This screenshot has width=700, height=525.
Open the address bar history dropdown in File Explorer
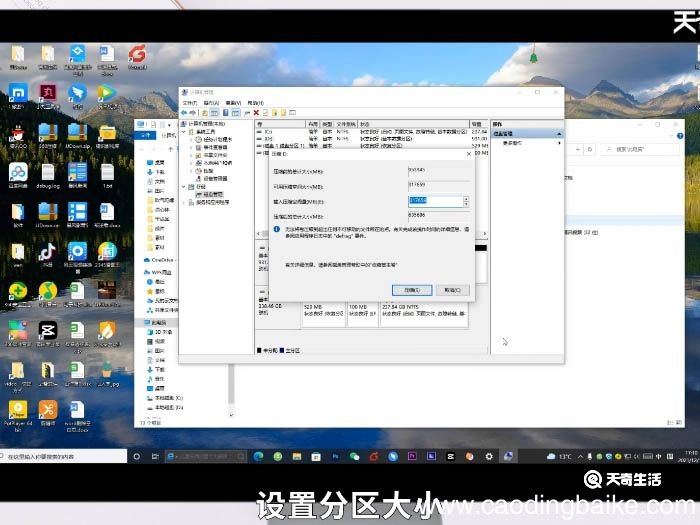click(x=578, y=150)
